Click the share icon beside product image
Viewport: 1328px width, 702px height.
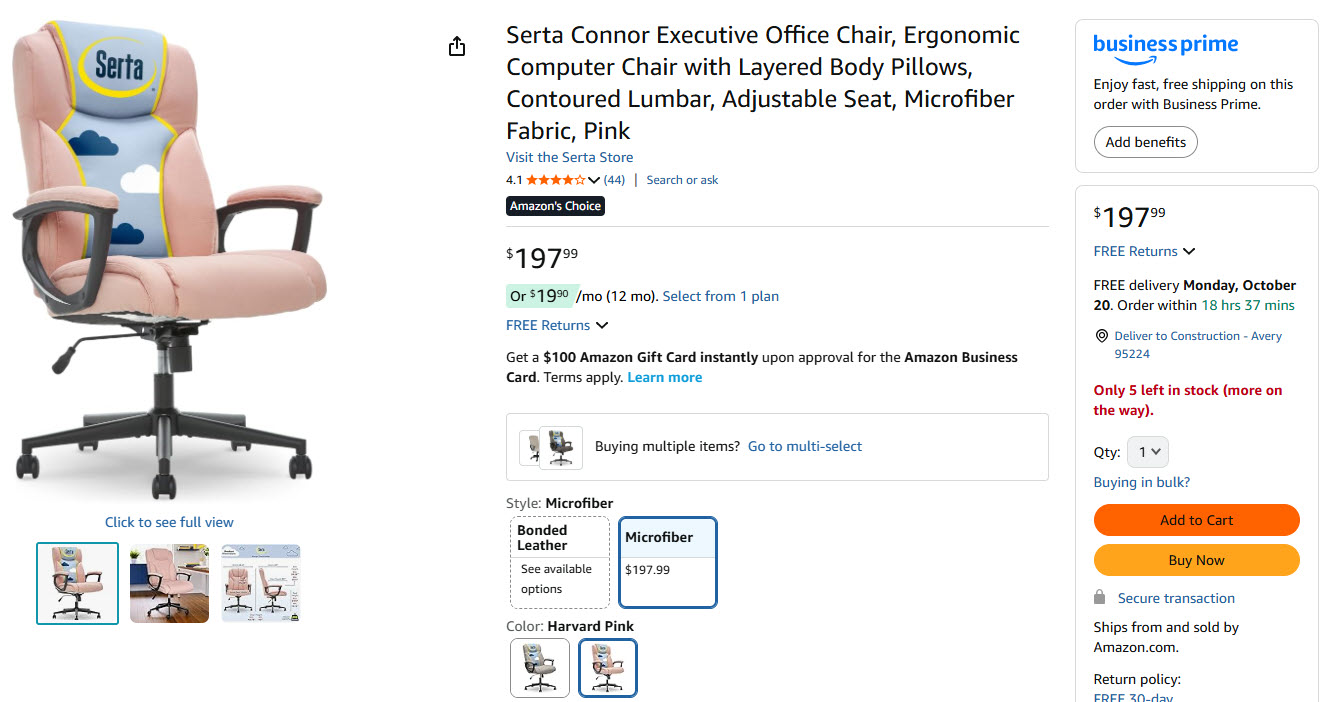coord(457,46)
